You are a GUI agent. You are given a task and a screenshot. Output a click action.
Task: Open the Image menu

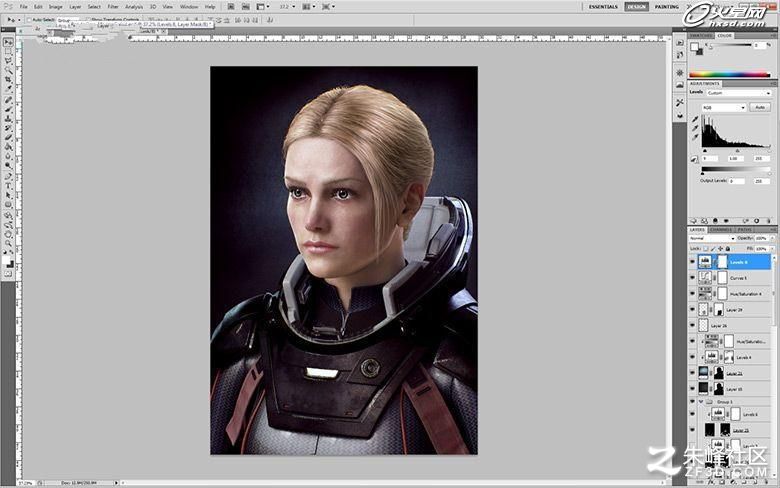click(x=55, y=7)
